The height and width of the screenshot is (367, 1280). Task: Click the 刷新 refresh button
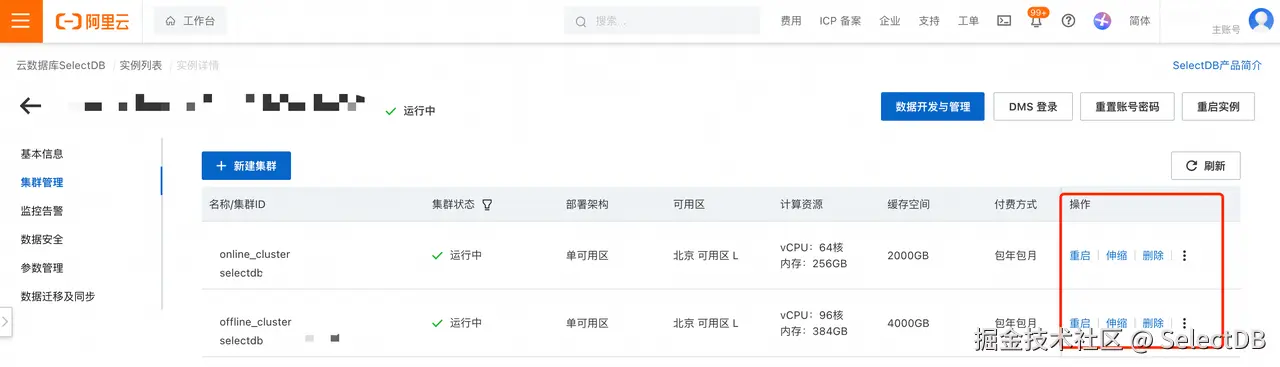click(1205, 166)
